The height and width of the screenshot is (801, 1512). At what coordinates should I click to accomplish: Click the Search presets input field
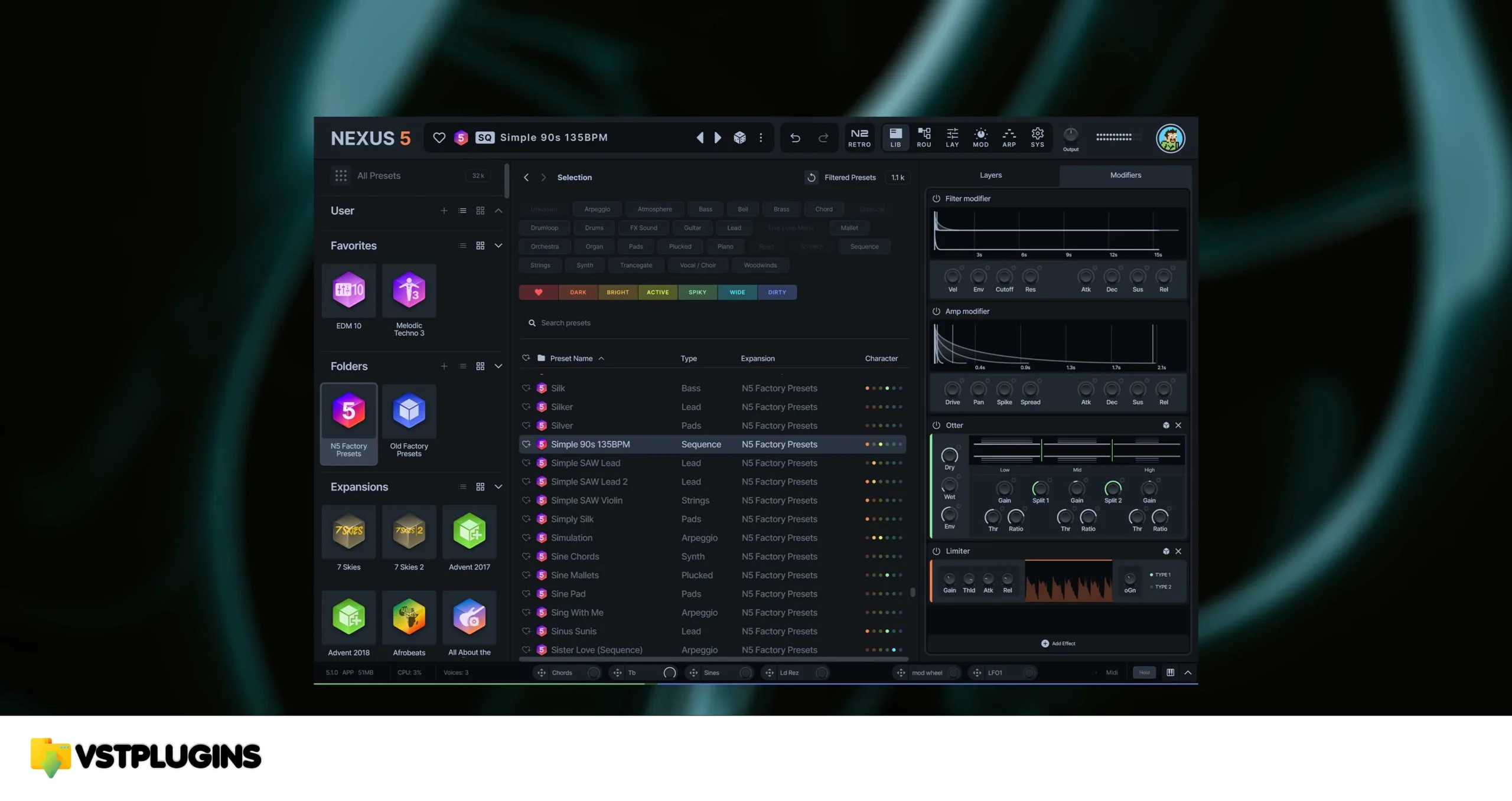tap(713, 323)
